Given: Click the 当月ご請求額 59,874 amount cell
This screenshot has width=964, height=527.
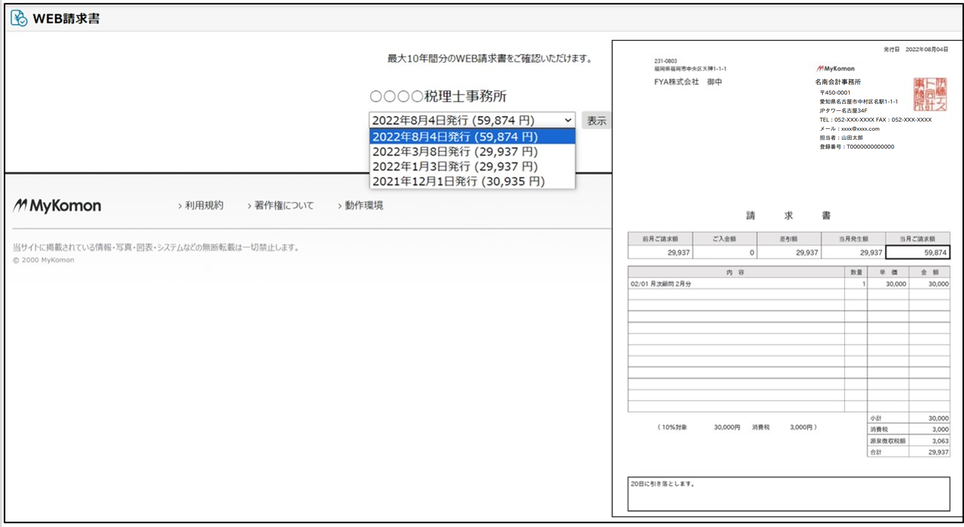Looking at the screenshot, I should 917,253.
